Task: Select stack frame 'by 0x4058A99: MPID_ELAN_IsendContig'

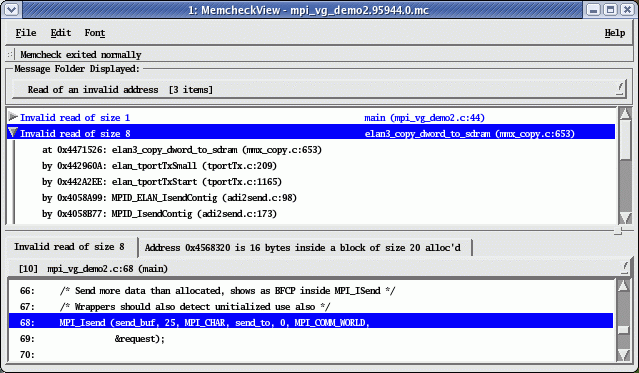Action: tap(169, 198)
